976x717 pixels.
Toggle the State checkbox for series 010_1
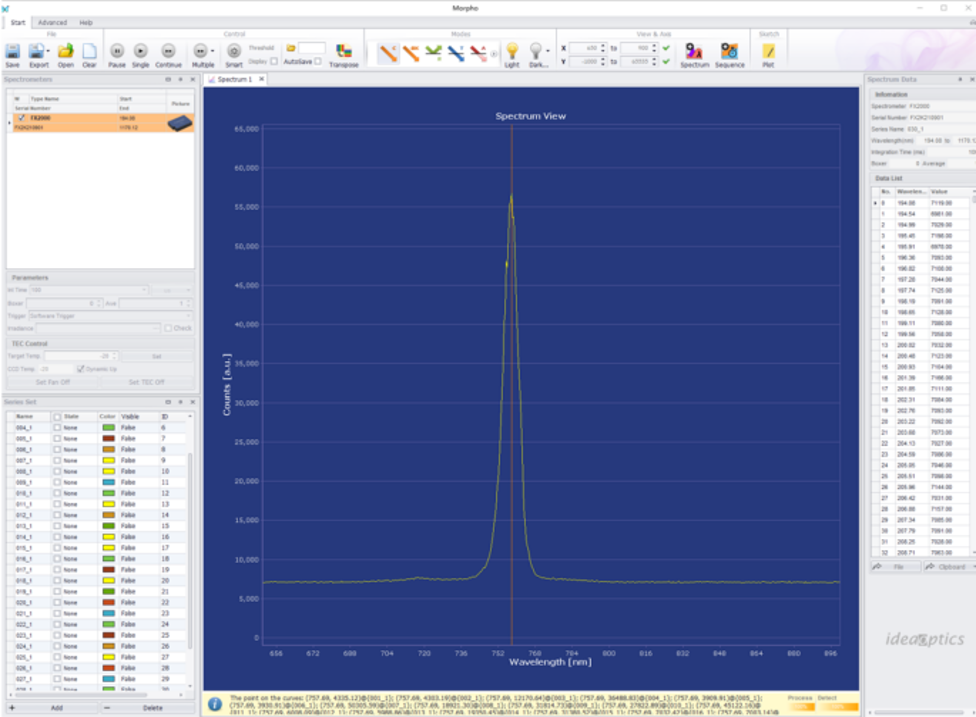(x=57, y=493)
